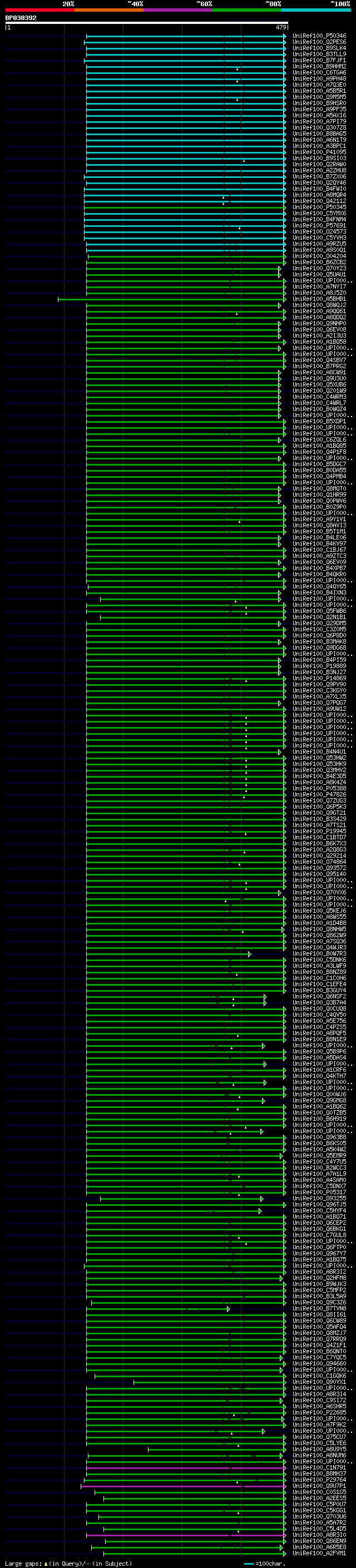
Task: Open hit UniRef100_Q9U7P1
Action: click(319, 1486)
